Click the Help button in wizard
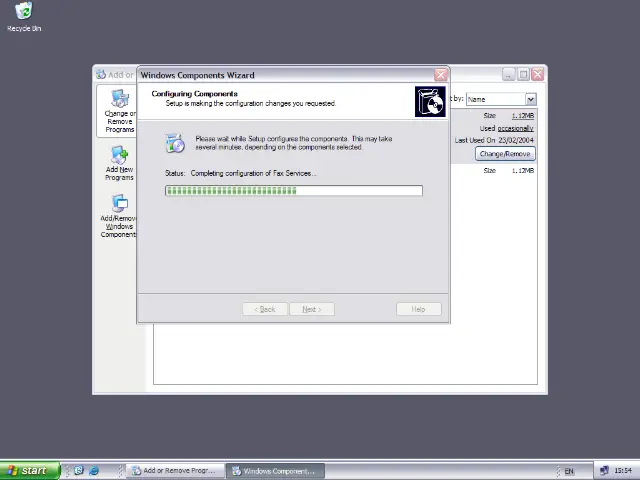Viewport: 640px width, 480px height. (419, 309)
